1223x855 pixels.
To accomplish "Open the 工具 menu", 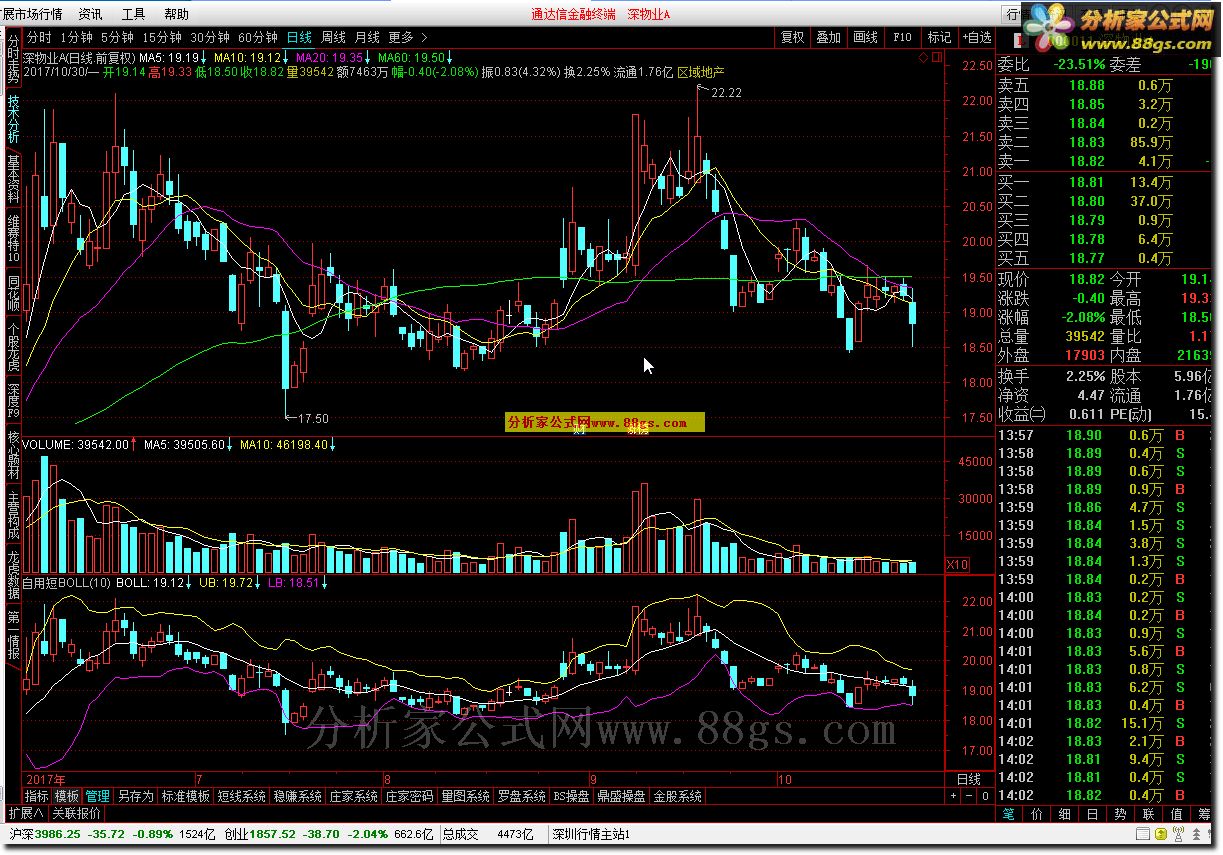I will click(x=133, y=14).
